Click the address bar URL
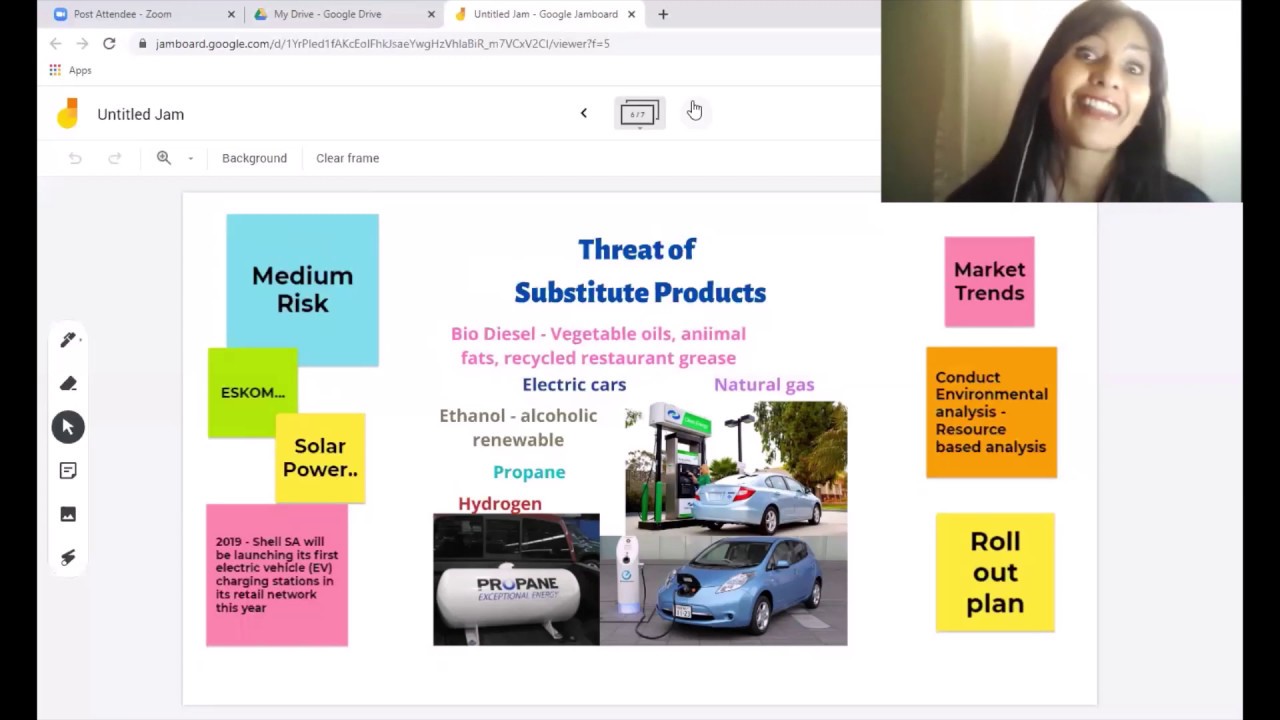 [382, 43]
